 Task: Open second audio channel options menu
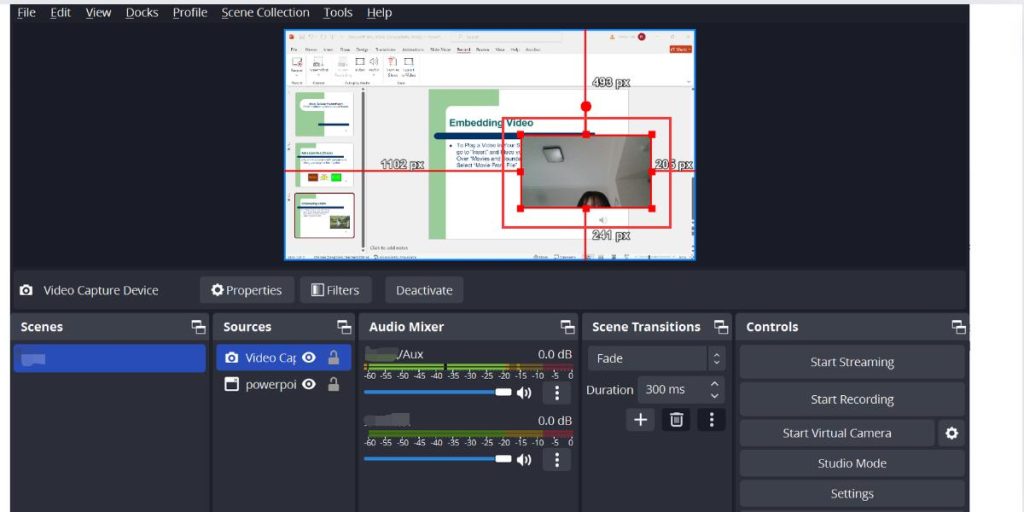point(556,459)
